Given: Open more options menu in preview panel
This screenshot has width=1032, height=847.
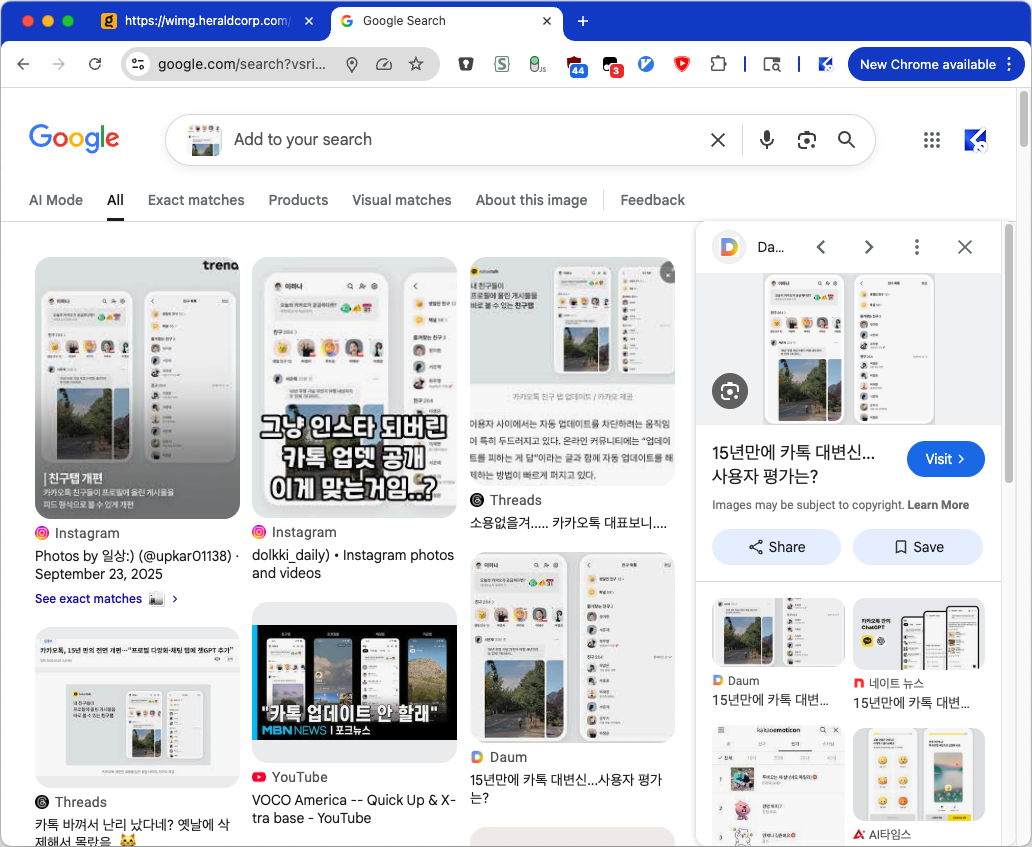Looking at the screenshot, I should [x=917, y=247].
